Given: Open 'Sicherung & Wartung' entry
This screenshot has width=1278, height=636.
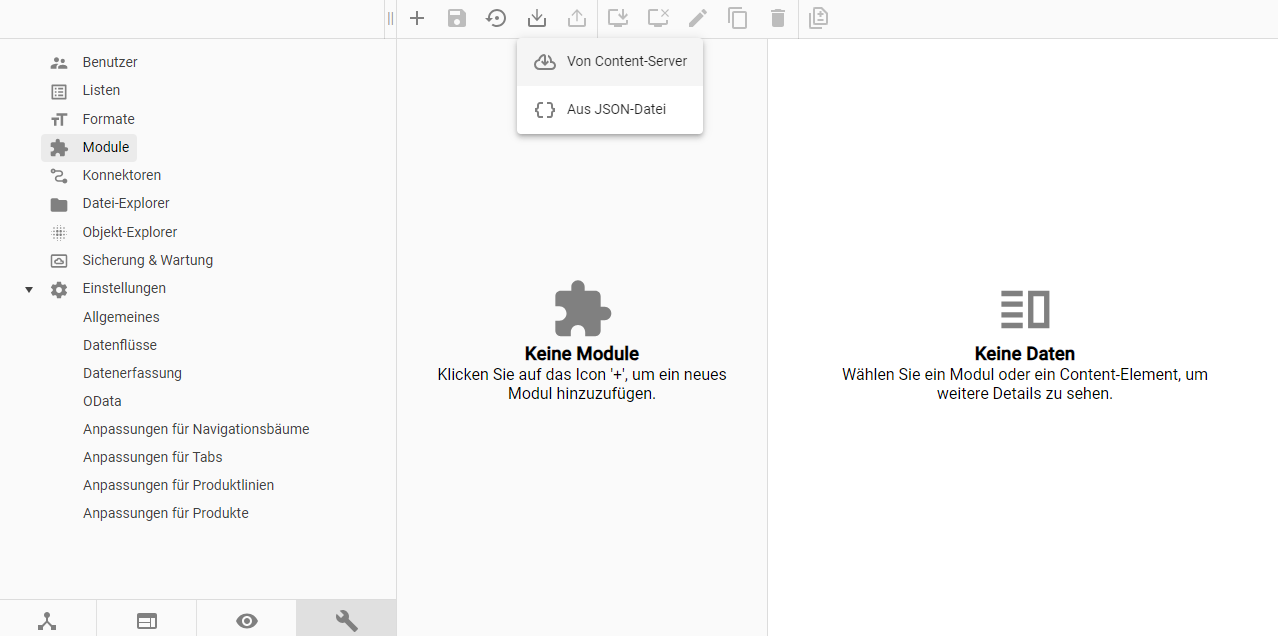Looking at the screenshot, I should (x=147, y=260).
